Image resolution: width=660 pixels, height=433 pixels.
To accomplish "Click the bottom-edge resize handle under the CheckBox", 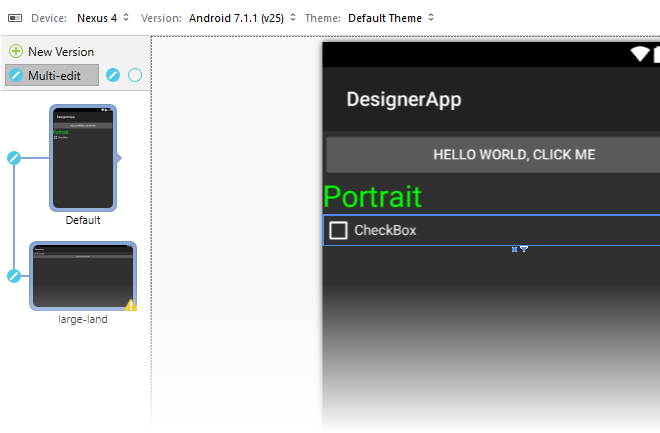I will pyautogui.click(x=514, y=250).
